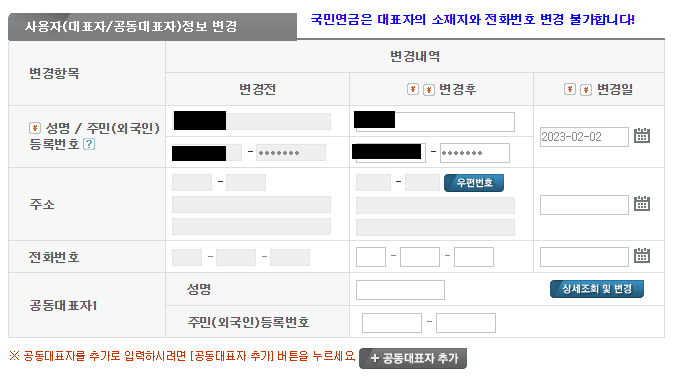
Task: Focus the 전화번호 change date input
Action: pyautogui.click(x=584, y=257)
